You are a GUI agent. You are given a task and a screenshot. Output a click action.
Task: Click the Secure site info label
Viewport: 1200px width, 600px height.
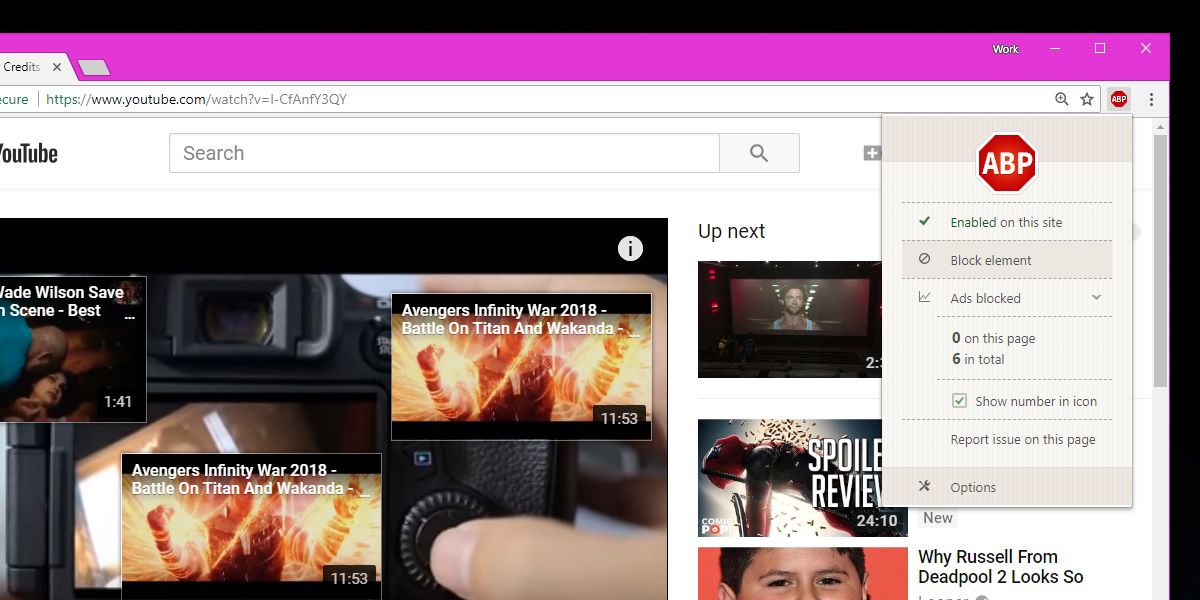click(x=14, y=99)
